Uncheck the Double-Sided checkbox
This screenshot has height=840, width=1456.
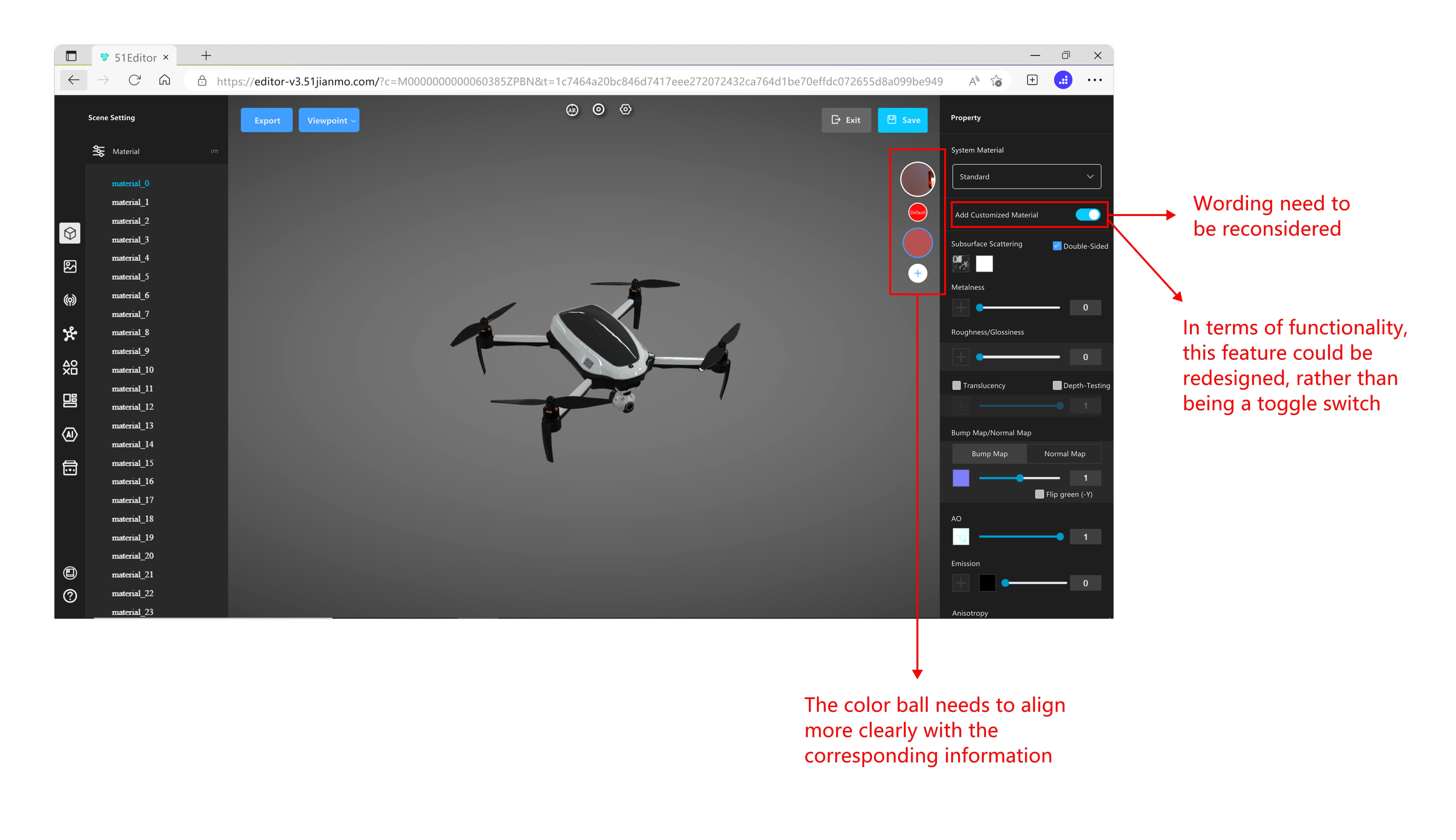1057,246
